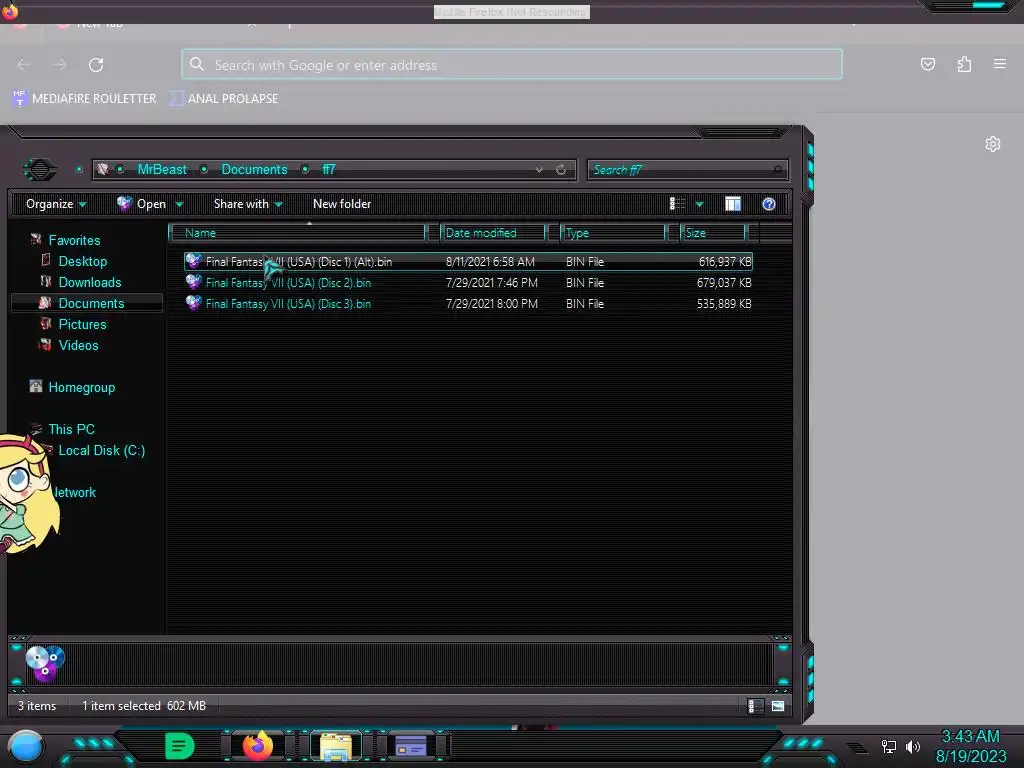Click the Firefox back arrow
This screenshot has height=768, width=1024.
(24, 65)
